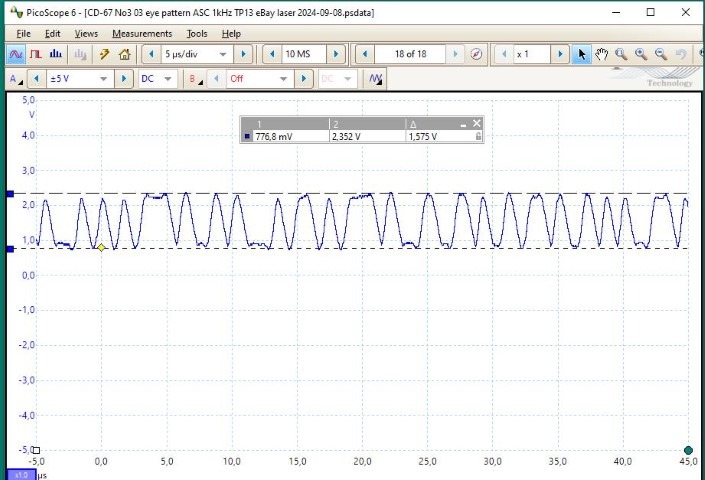Open channel A DC coupling dropdown
The image size is (705, 480).
(x=156, y=79)
